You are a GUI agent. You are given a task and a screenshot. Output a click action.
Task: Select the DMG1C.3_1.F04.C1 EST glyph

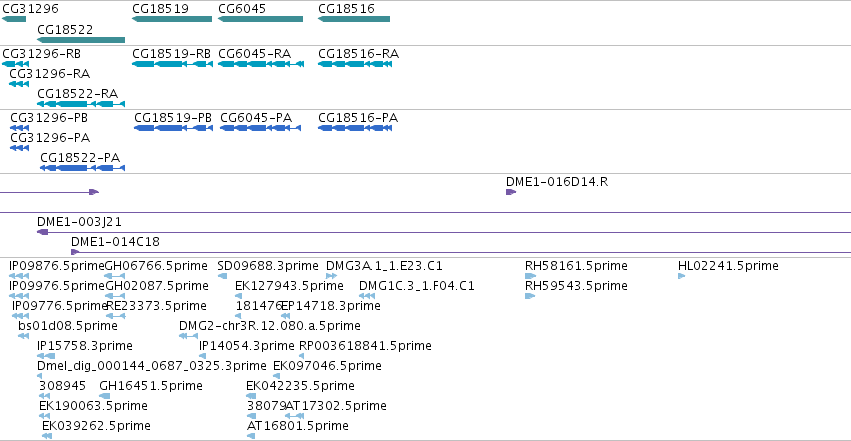(367, 296)
